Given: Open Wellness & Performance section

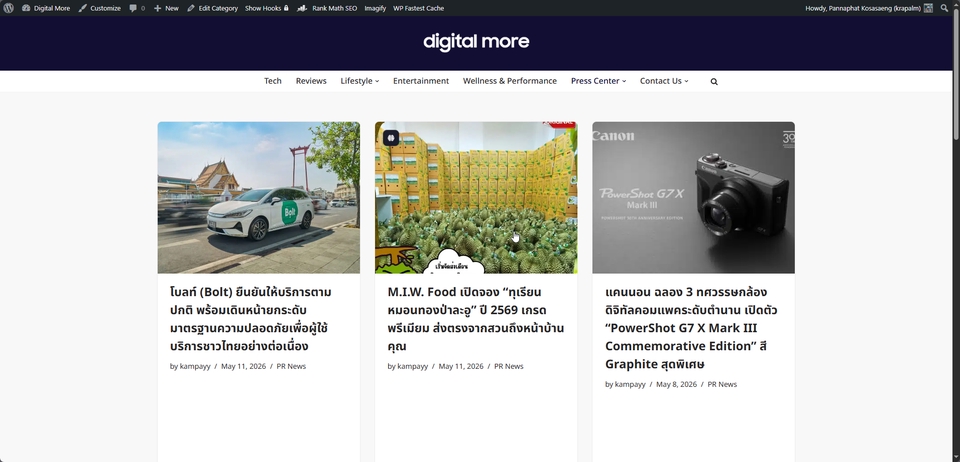Looking at the screenshot, I should 510,81.
